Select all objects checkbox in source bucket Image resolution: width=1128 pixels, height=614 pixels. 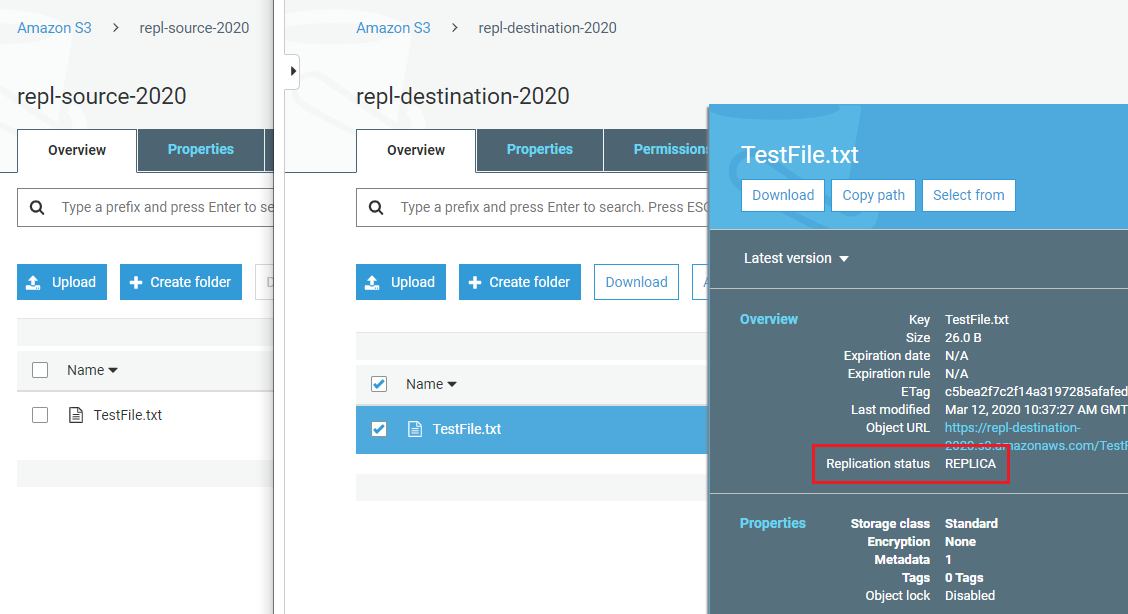click(x=40, y=370)
